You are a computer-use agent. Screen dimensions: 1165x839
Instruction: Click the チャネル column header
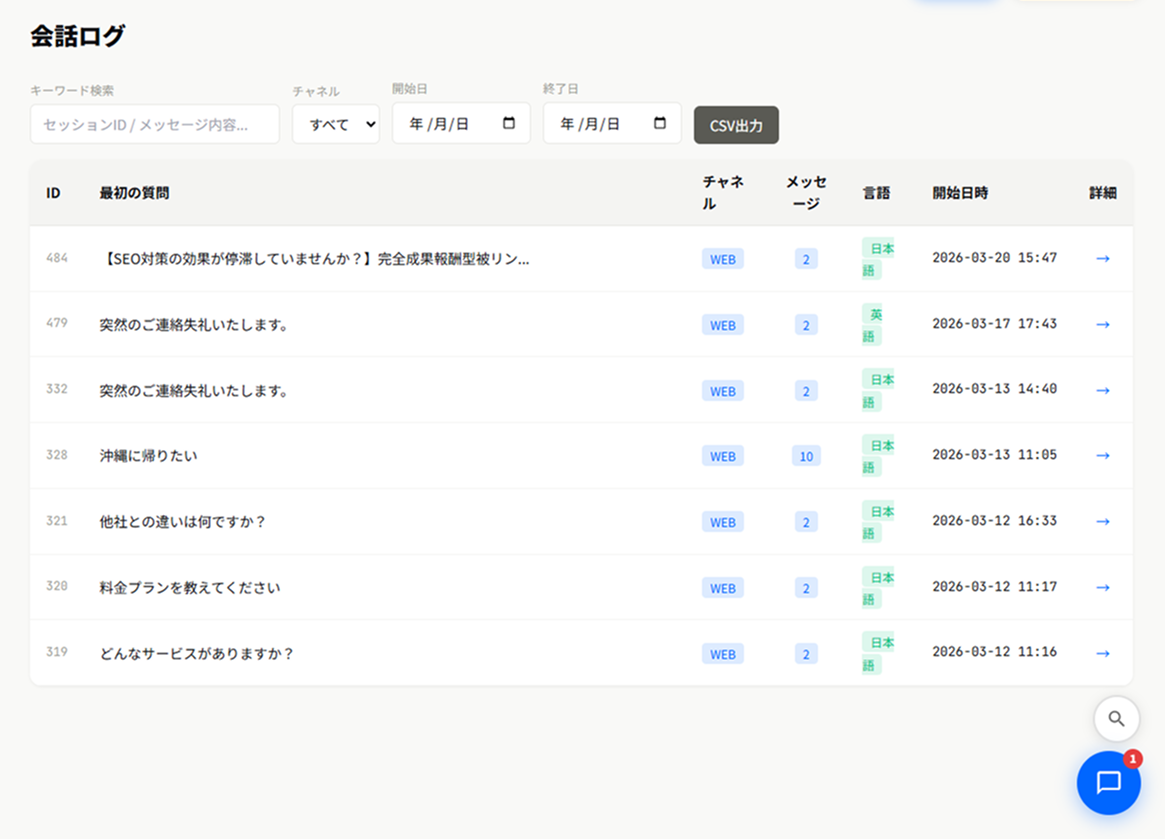[x=723, y=192]
